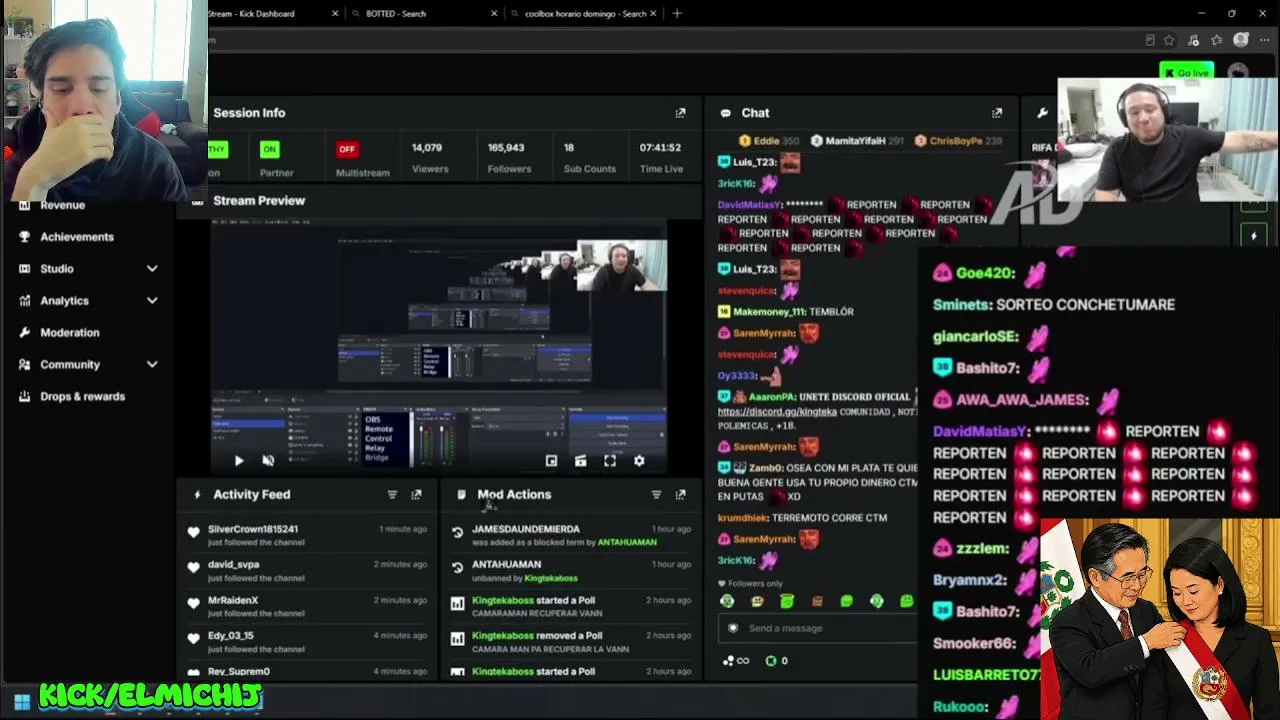Open stream preview player settings gear
1280x720 pixels.
[639, 461]
